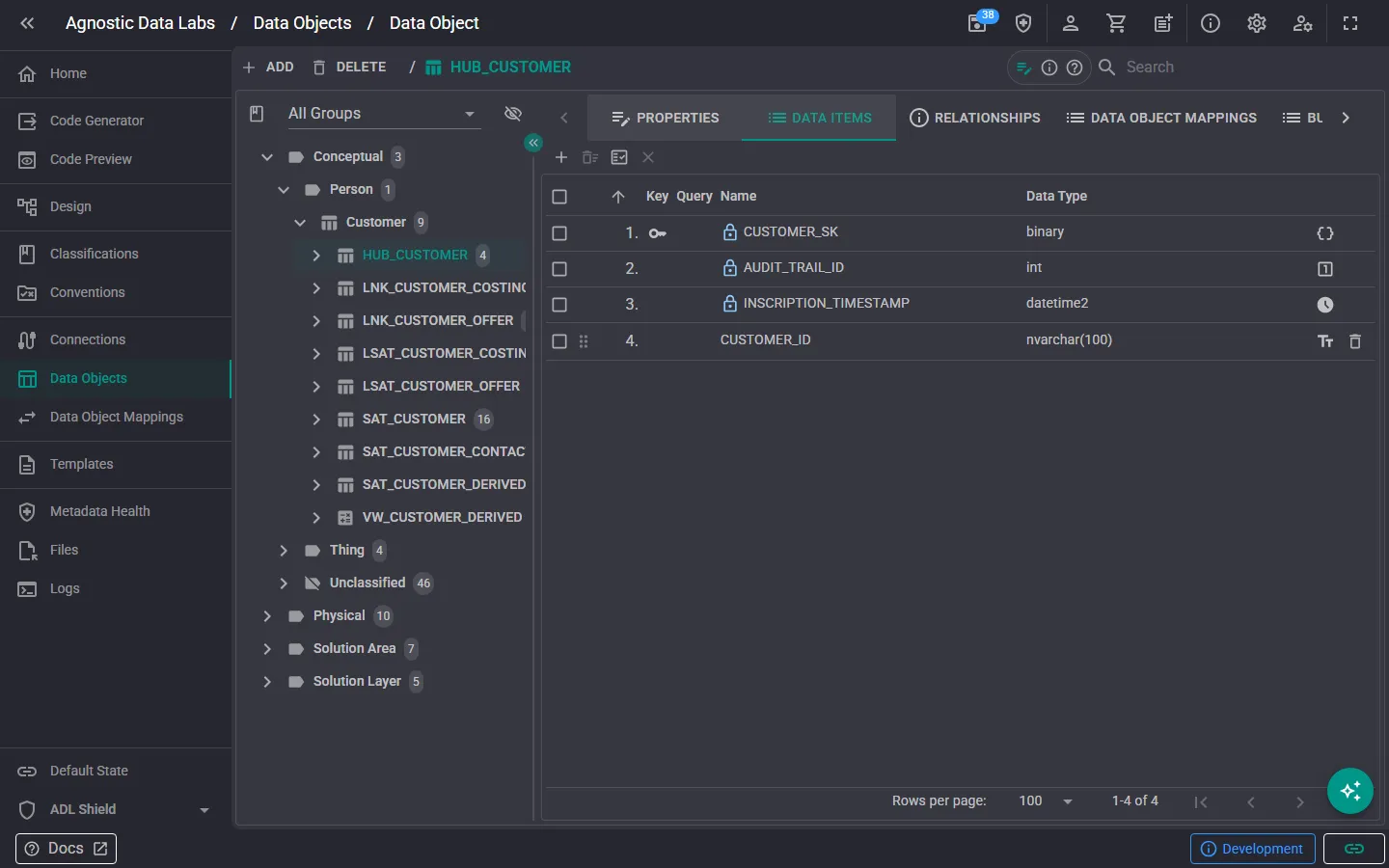This screenshot has height=868, width=1389.
Task: Click the Search input field
Action: [1244, 68]
